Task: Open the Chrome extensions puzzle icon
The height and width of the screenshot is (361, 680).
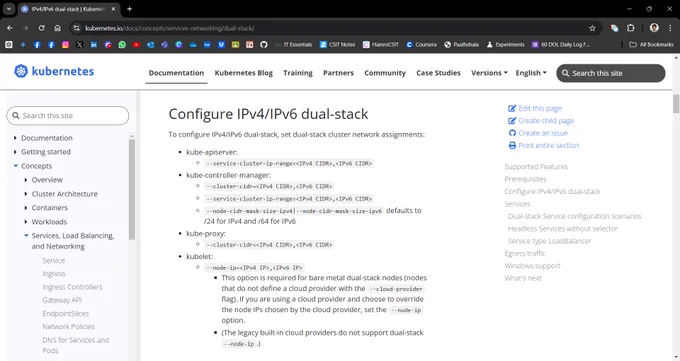Action: [x=631, y=28]
